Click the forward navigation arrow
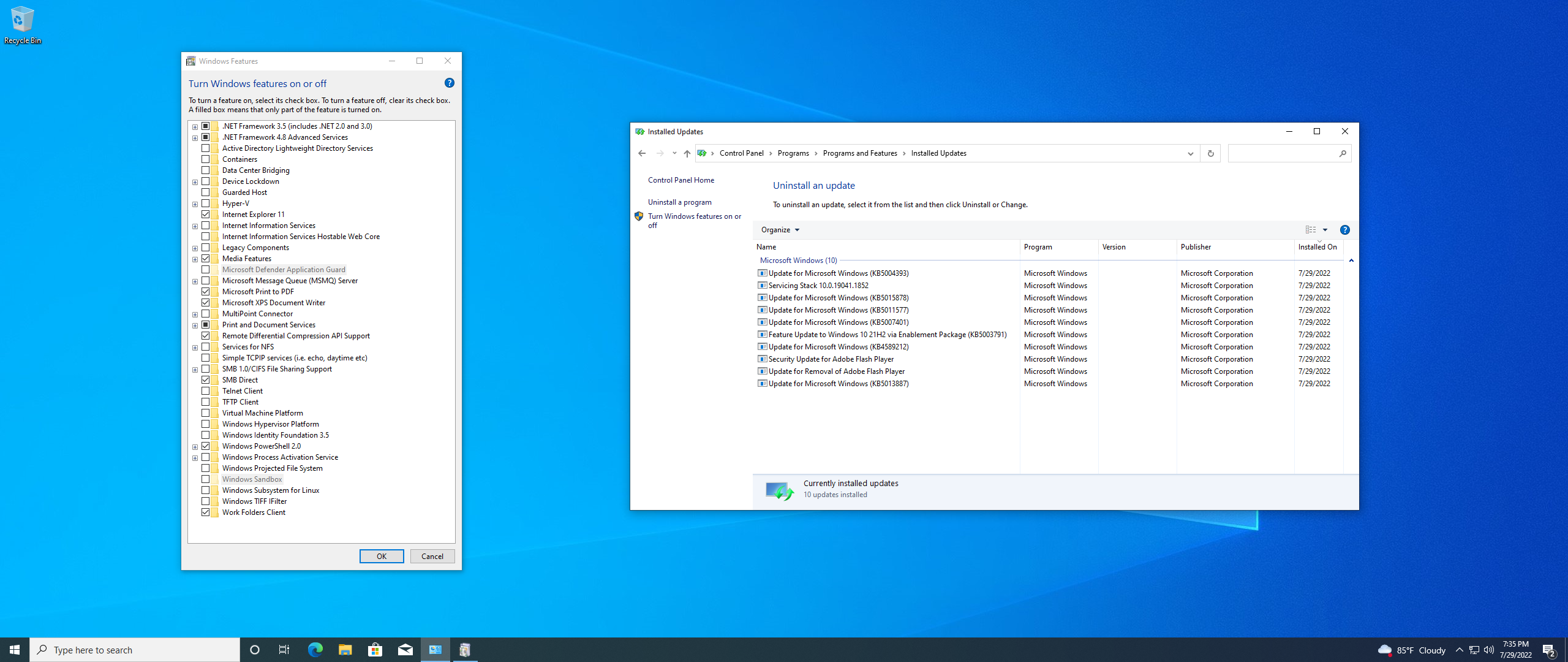The image size is (1568, 662). pyautogui.click(x=660, y=153)
